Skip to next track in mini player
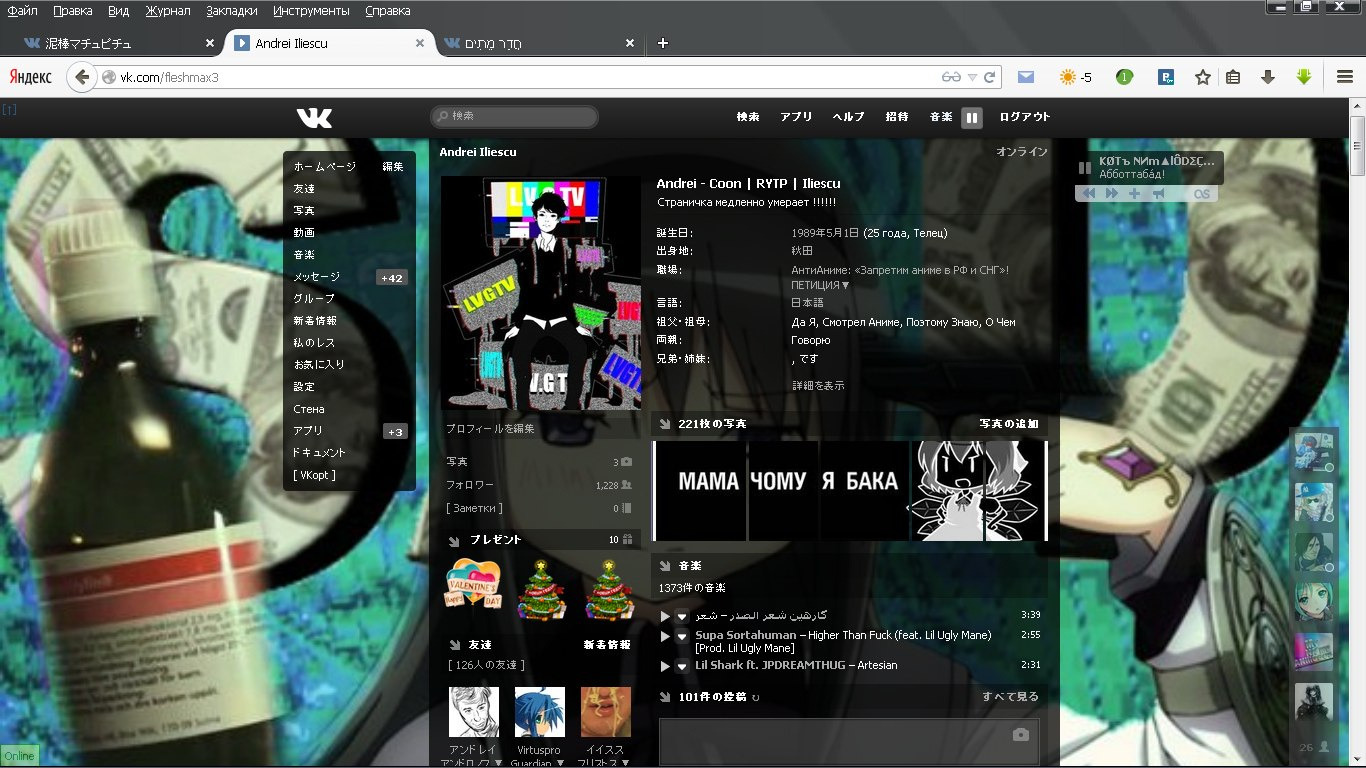The image size is (1366, 768). pos(1112,194)
